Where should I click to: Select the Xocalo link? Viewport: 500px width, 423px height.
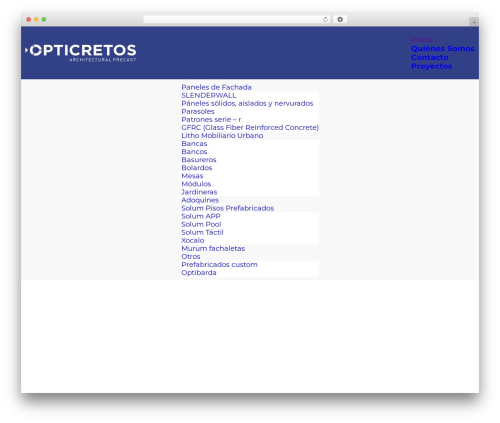[x=193, y=240]
